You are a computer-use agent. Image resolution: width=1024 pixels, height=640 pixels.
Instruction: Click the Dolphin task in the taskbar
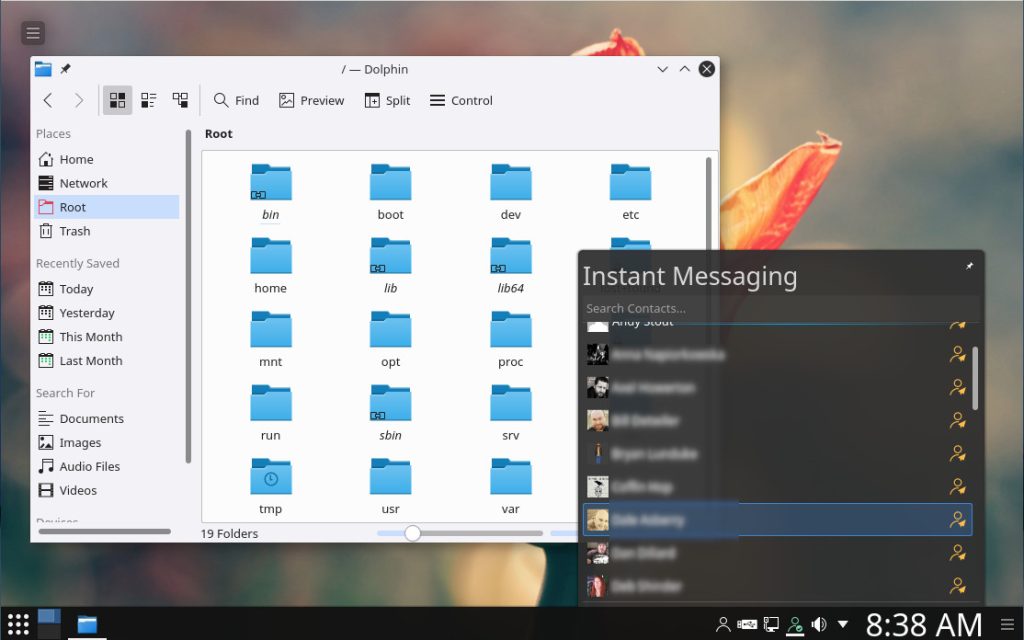pos(87,625)
